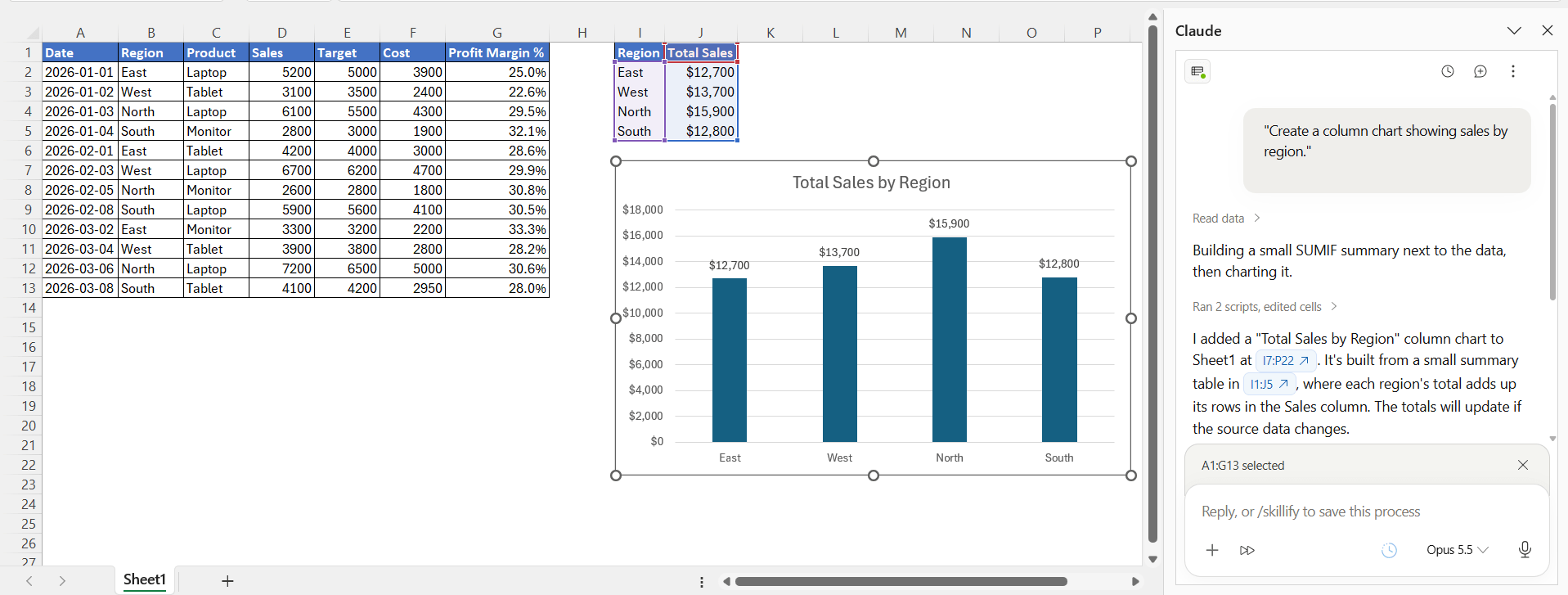Viewport: 1568px width, 595px height.
Task: Click the horizontal scrollbar left arrow
Action: [x=726, y=582]
